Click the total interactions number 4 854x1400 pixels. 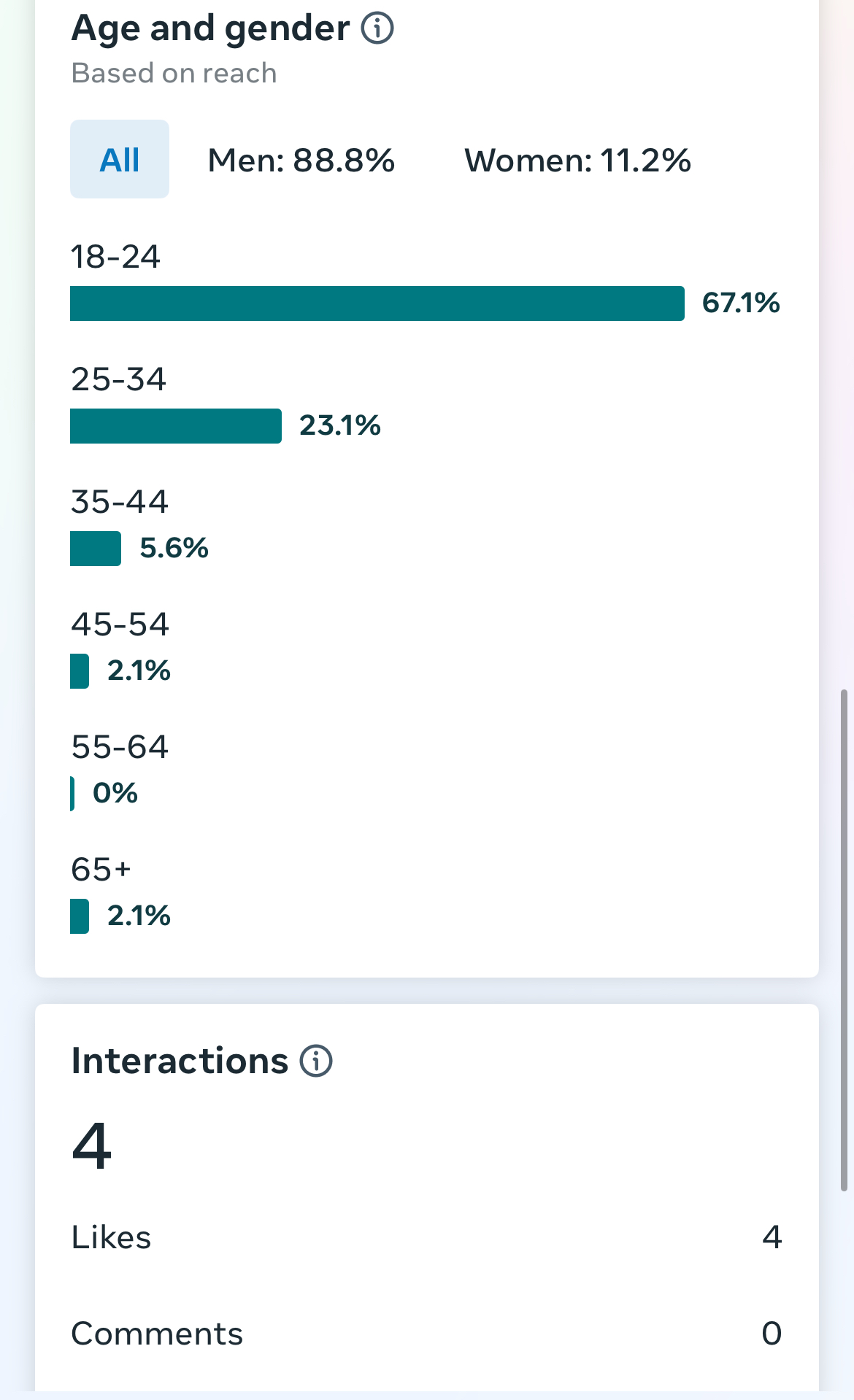click(x=92, y=1145)
